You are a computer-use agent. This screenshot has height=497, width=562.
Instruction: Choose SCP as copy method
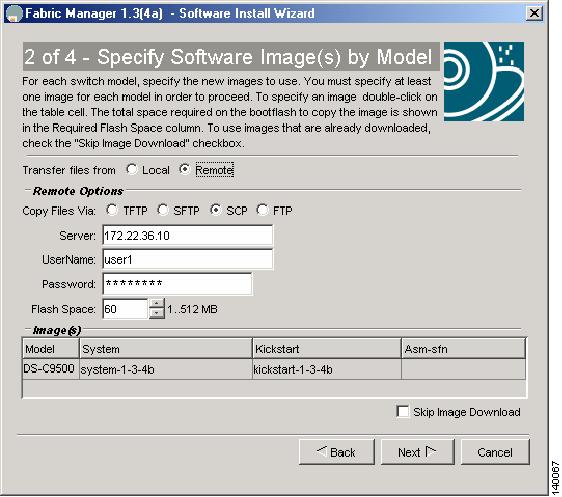click(x=215, y=210)
